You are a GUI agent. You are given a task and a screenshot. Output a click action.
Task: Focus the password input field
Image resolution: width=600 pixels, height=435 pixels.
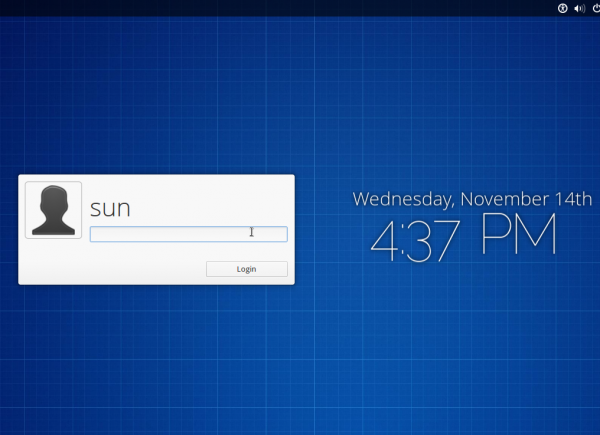point(189,234)
